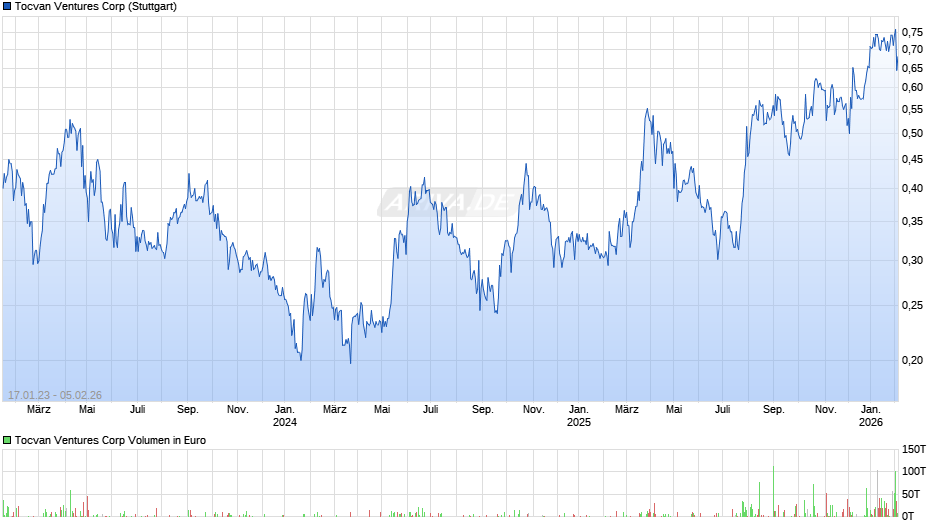Click the chart title 'Tocvan Ventures Corp (Stuttgart)'
940x526 pixels.
pos(96,7)
